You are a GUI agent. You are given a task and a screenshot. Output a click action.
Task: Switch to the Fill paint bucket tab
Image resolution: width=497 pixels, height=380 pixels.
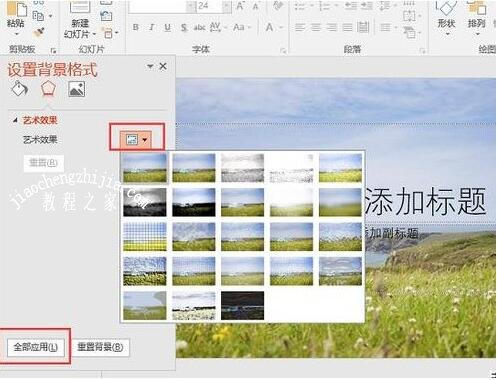tap(20, 89)
